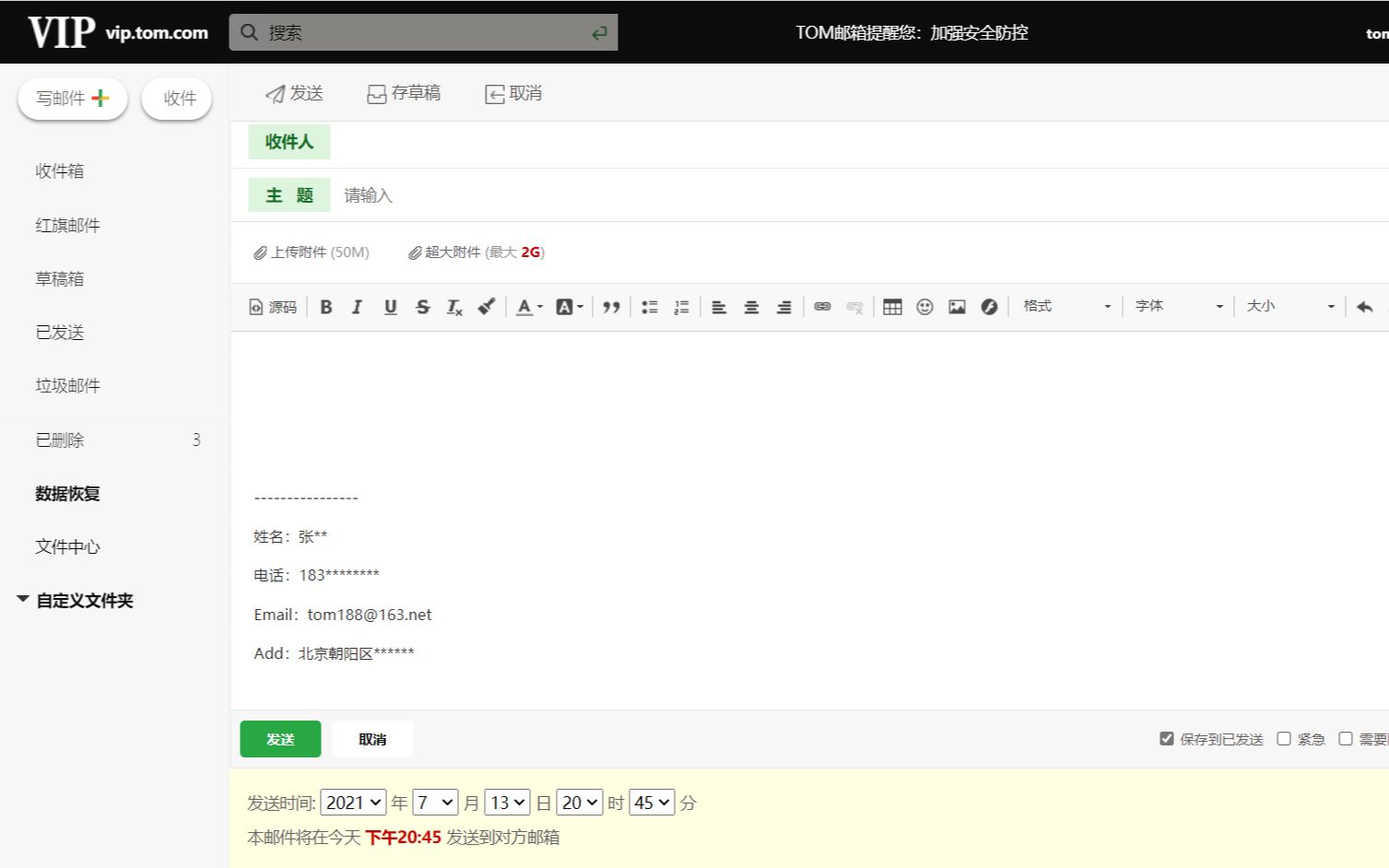
Task: Toggle underline formatting
Action: coord(390,307)
